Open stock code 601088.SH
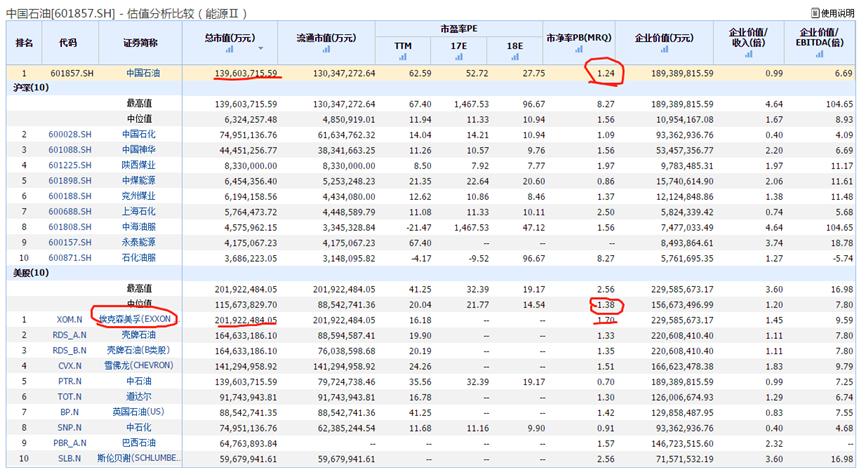This screenshot has width=866, height=475. click(70, 150)
